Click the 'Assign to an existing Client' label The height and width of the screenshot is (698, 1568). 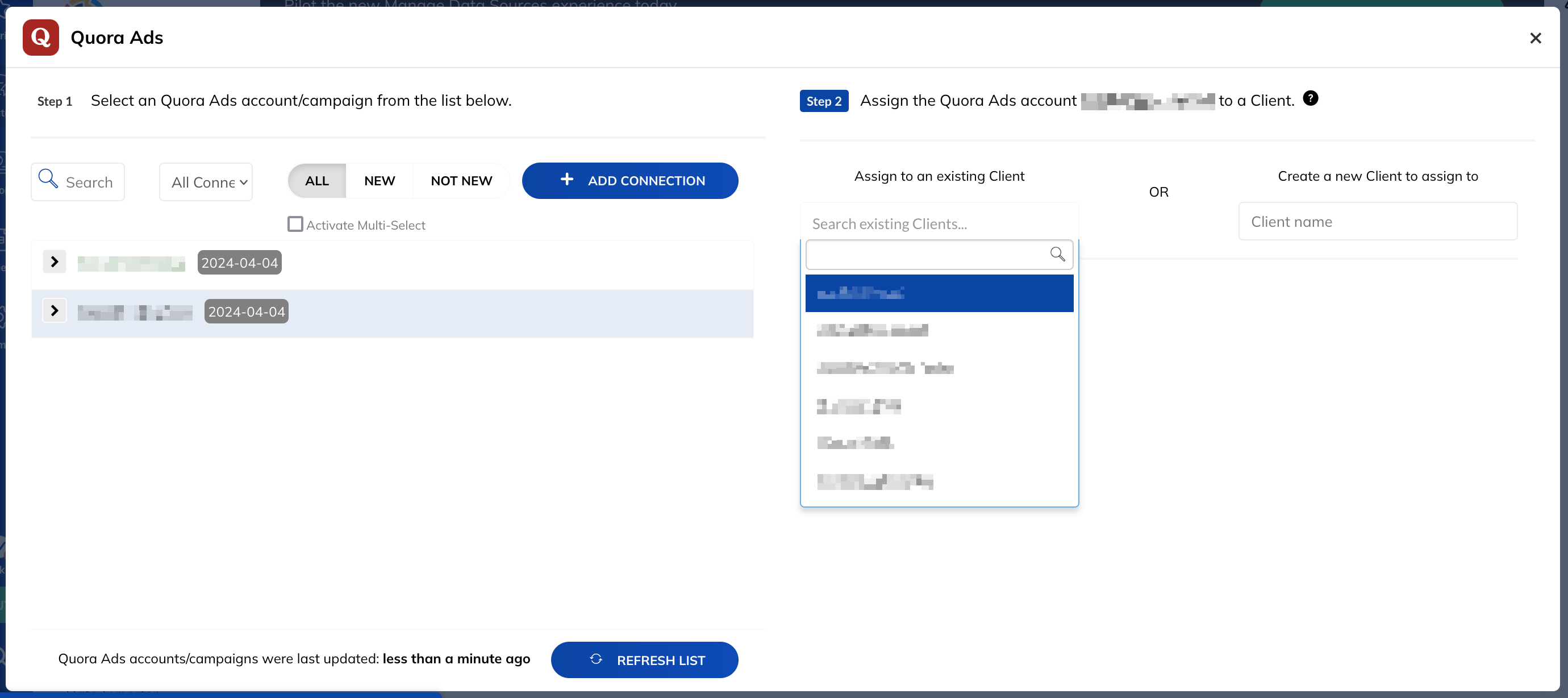pyautogui.click(x=939, y=176)
